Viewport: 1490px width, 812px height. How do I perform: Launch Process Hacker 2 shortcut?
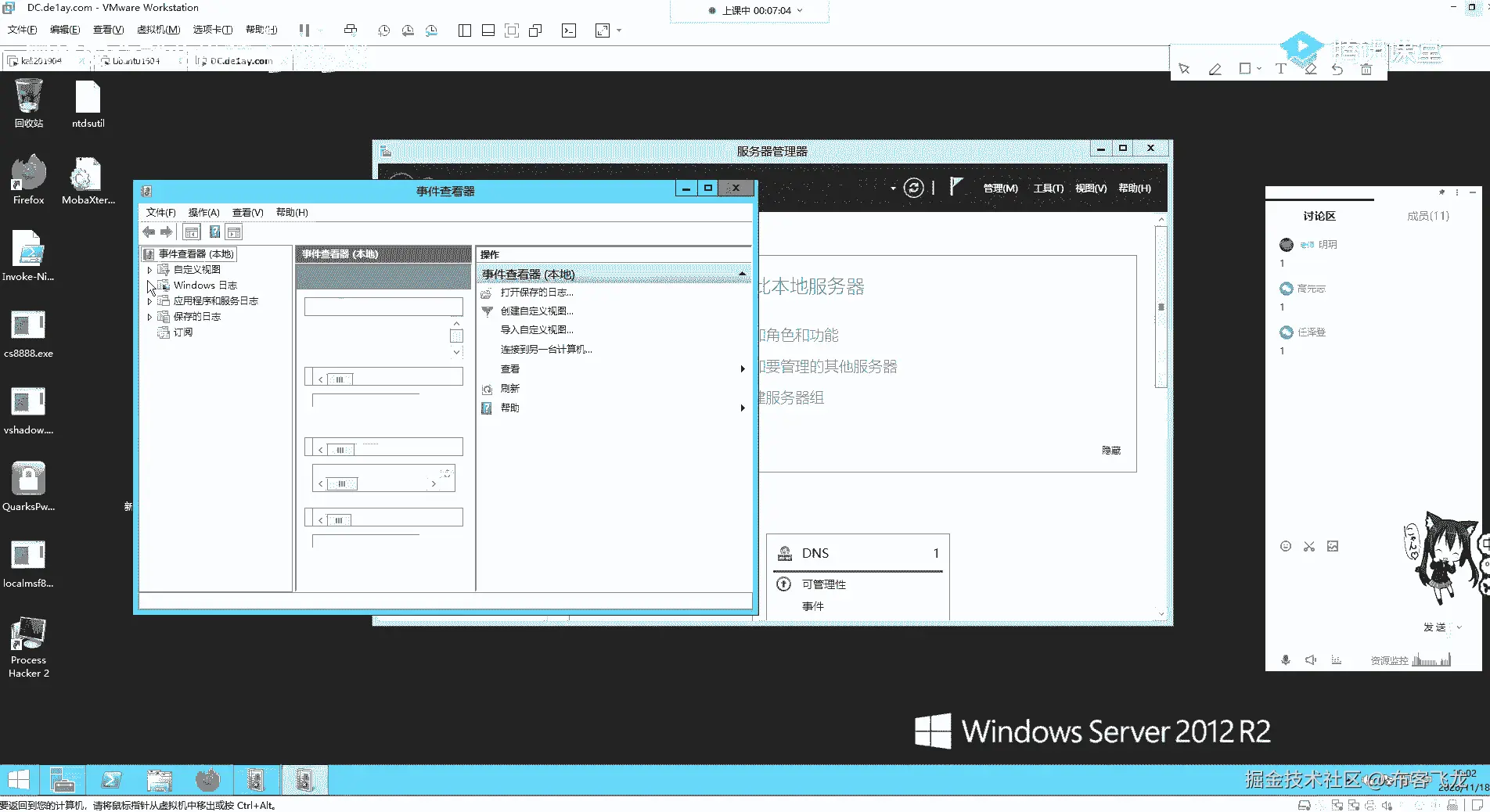29,648
